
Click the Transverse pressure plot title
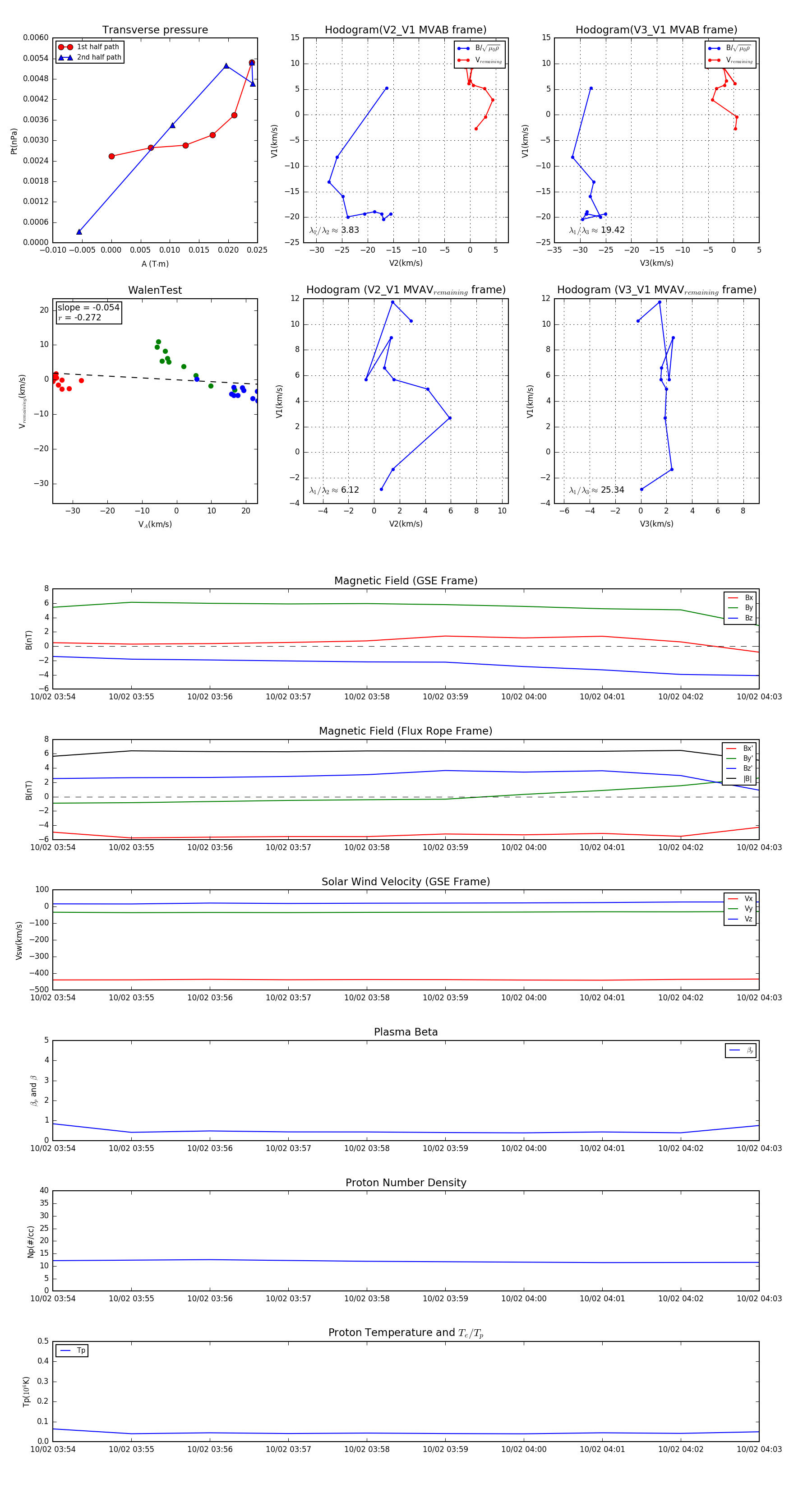coord(155,29)
